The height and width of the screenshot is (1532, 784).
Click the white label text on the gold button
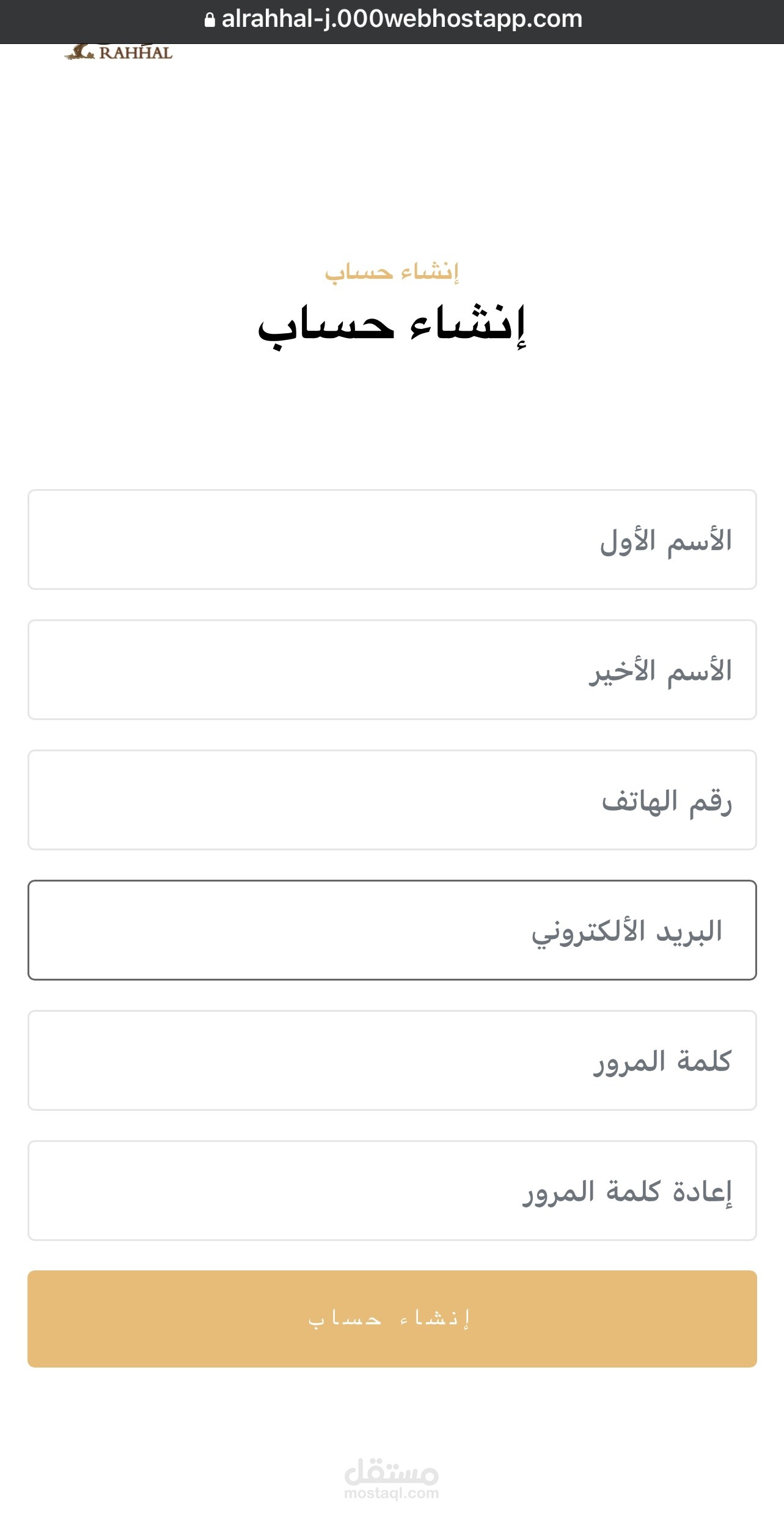point(390,1319)
